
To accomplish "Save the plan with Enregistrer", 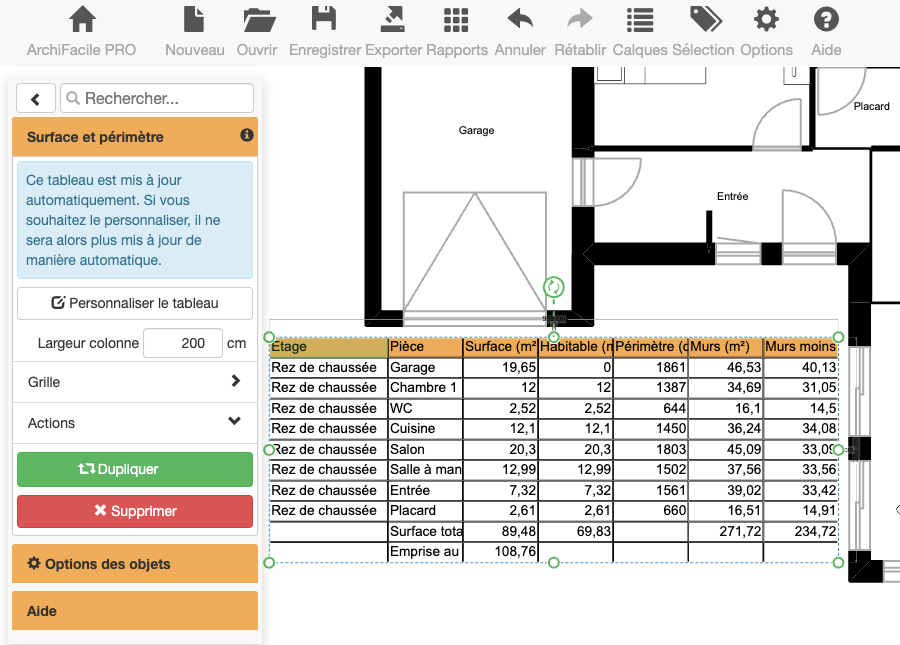I will click(324, 20).
